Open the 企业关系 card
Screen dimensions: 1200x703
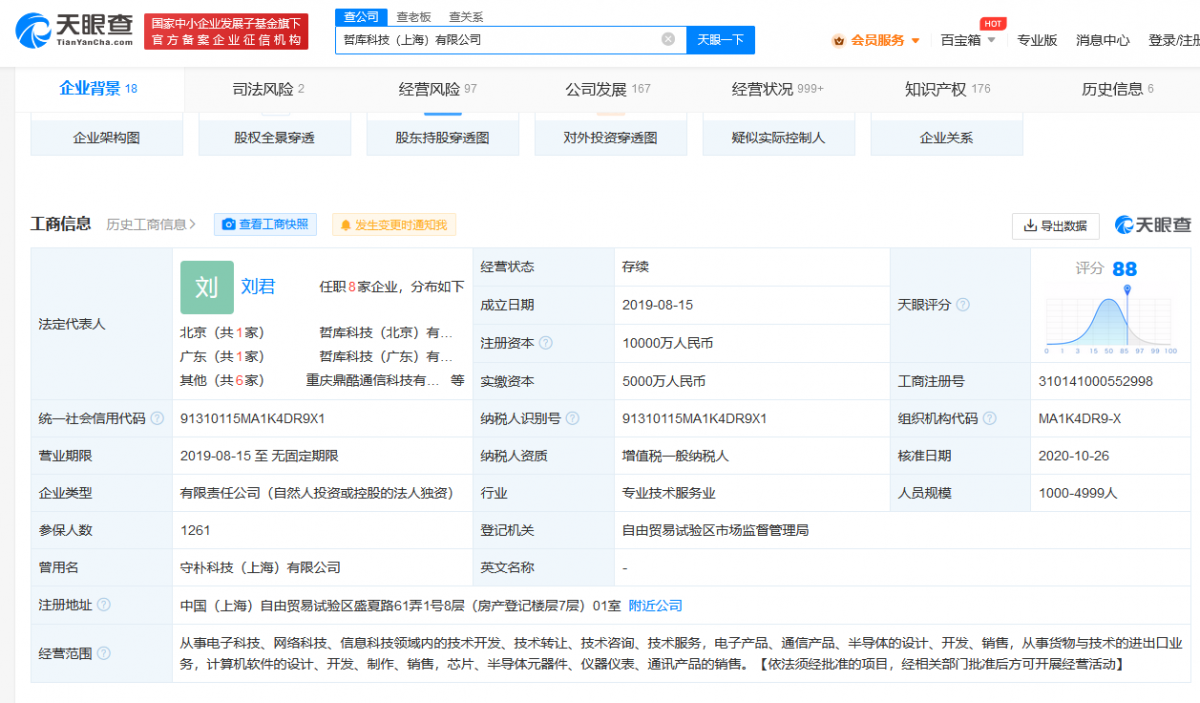(946, 137)
